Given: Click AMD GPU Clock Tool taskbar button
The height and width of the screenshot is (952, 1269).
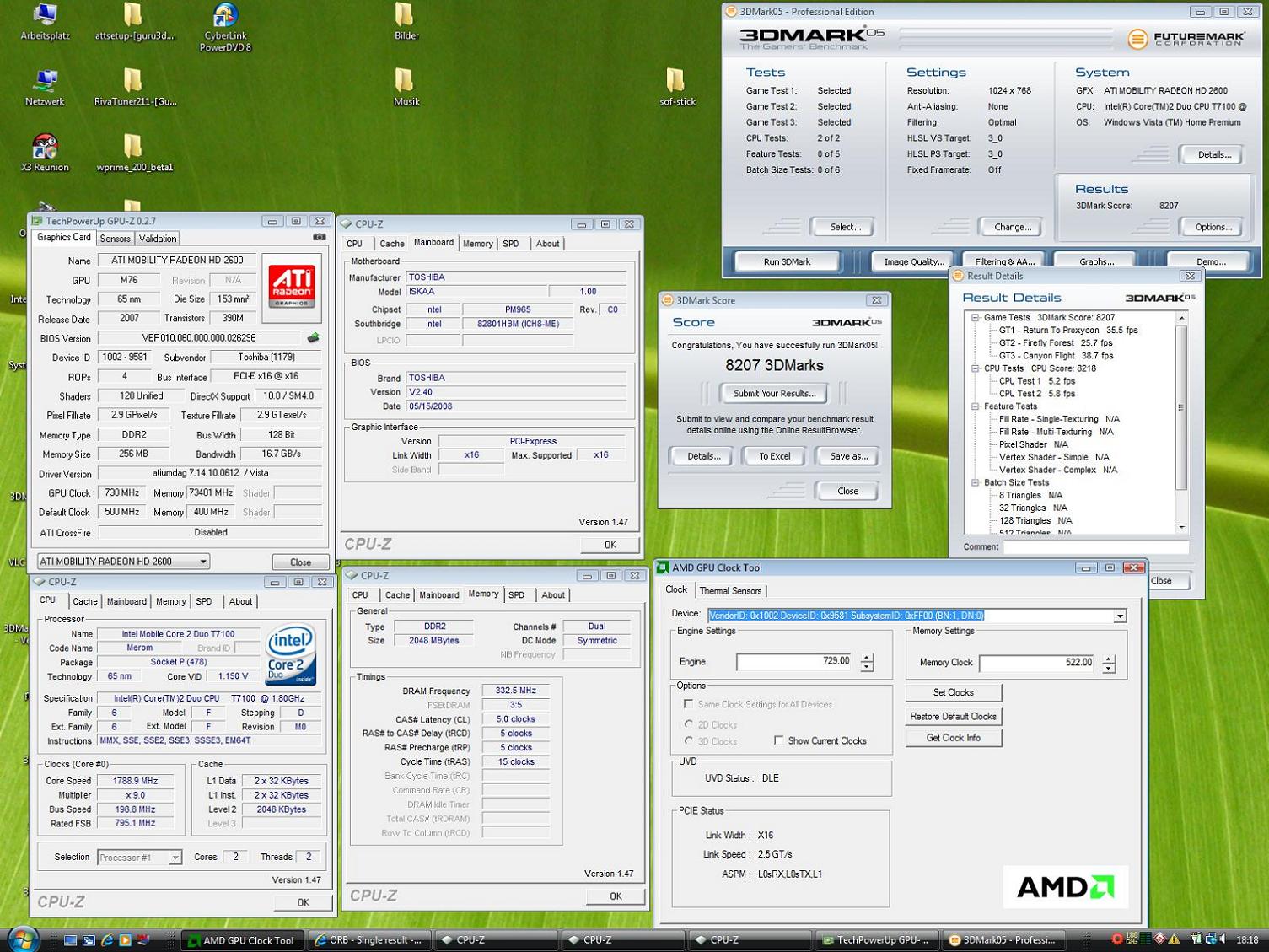Looking at the screenshot, I should tap(243, 940).
